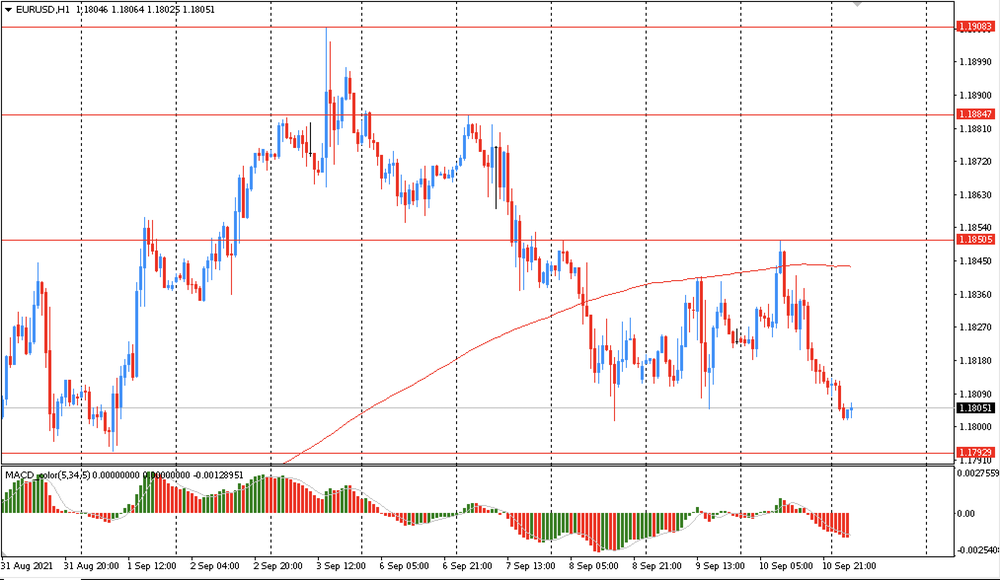Select the EURUSD,H1 chart title text
The image size is (1000, 580).
click(x=43, y=10)
